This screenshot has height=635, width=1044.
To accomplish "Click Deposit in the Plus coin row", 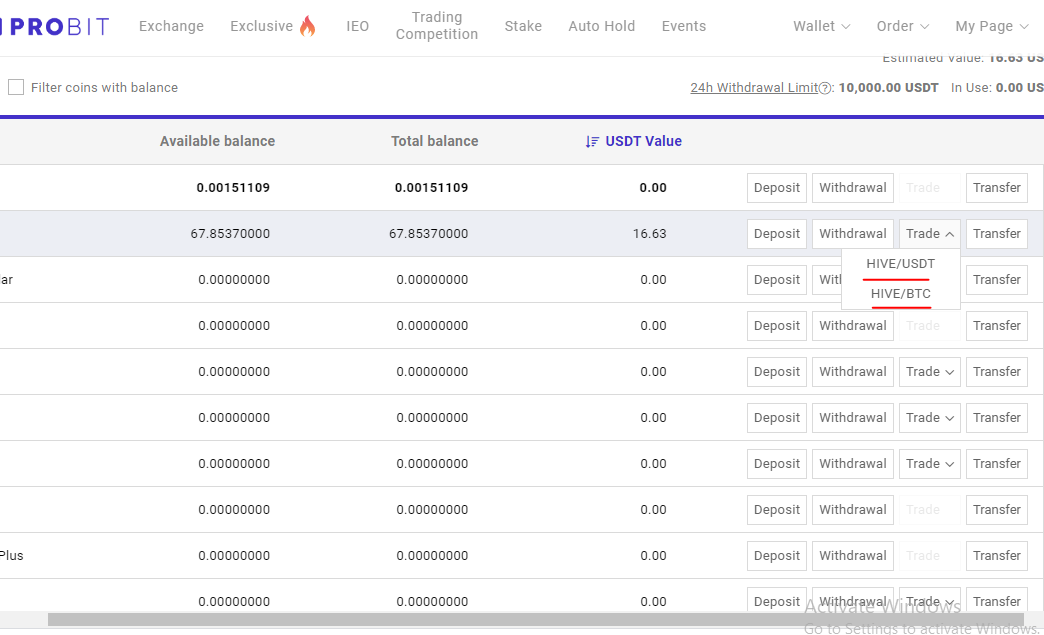I will coord(777,556).
